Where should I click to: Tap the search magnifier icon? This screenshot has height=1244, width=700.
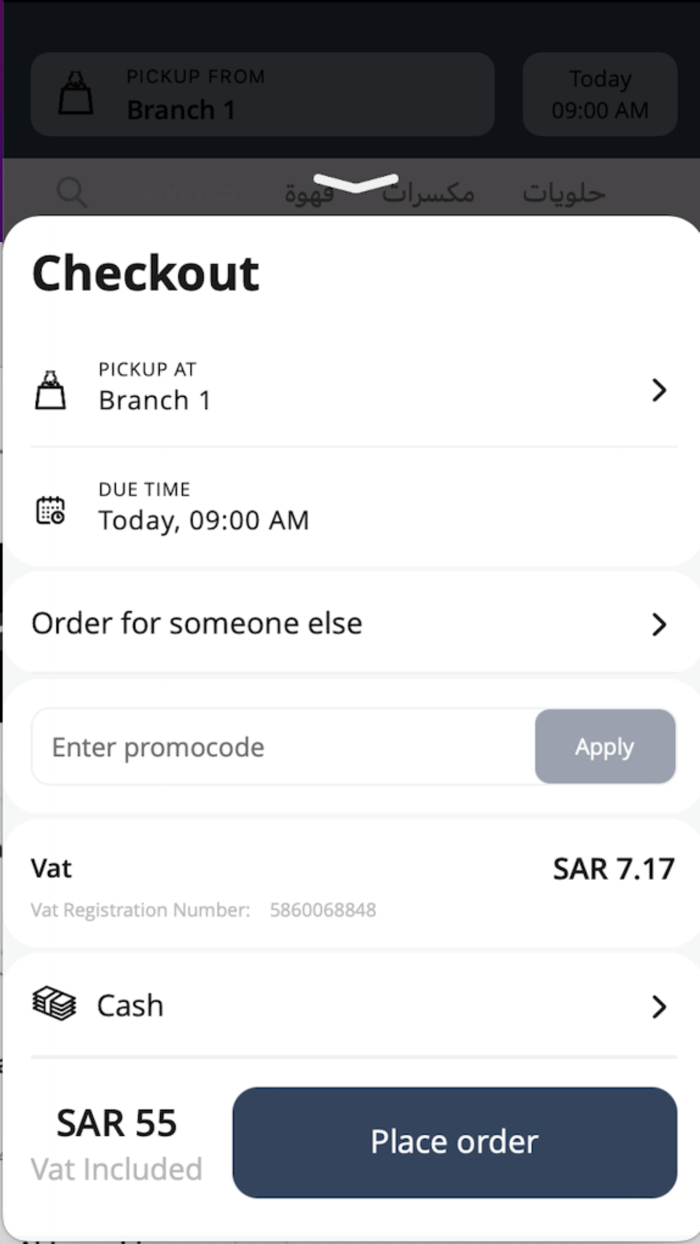tap(72, 192)
